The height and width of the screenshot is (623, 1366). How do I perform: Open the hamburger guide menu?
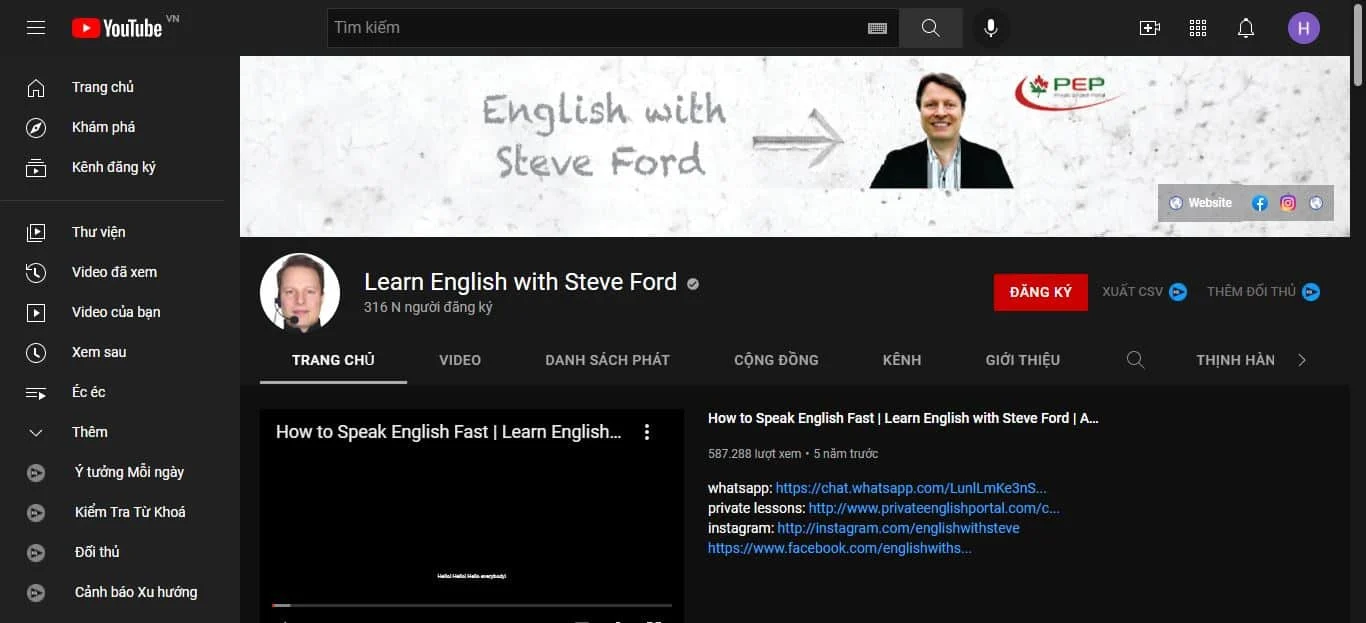tap(36, 28)
